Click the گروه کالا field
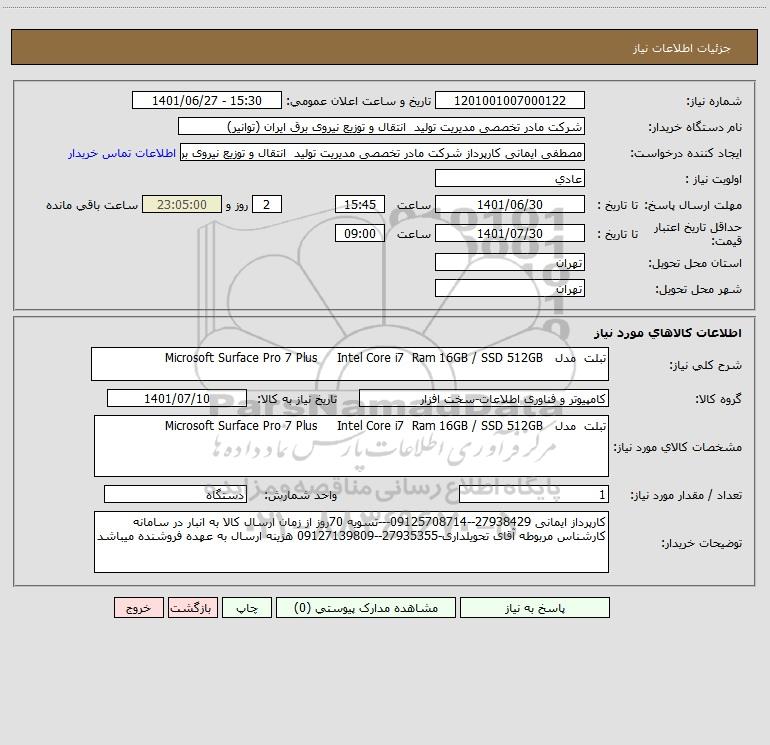This screenshot has width=770, height=745. (484, 398)
